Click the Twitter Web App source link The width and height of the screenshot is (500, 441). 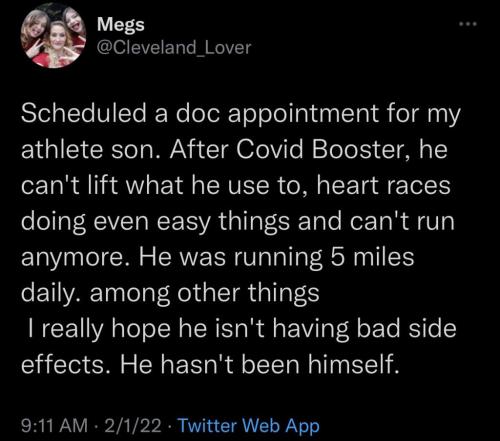(x=249, y=426)
